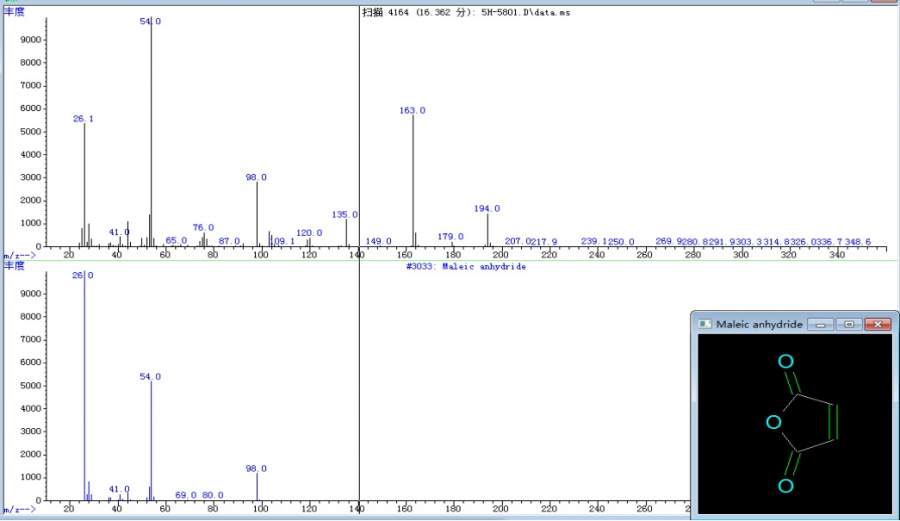This screenshot has height=521, width=900.
Task: Select the 54.0 peak label in library spectrum
Action: (150, 377)
